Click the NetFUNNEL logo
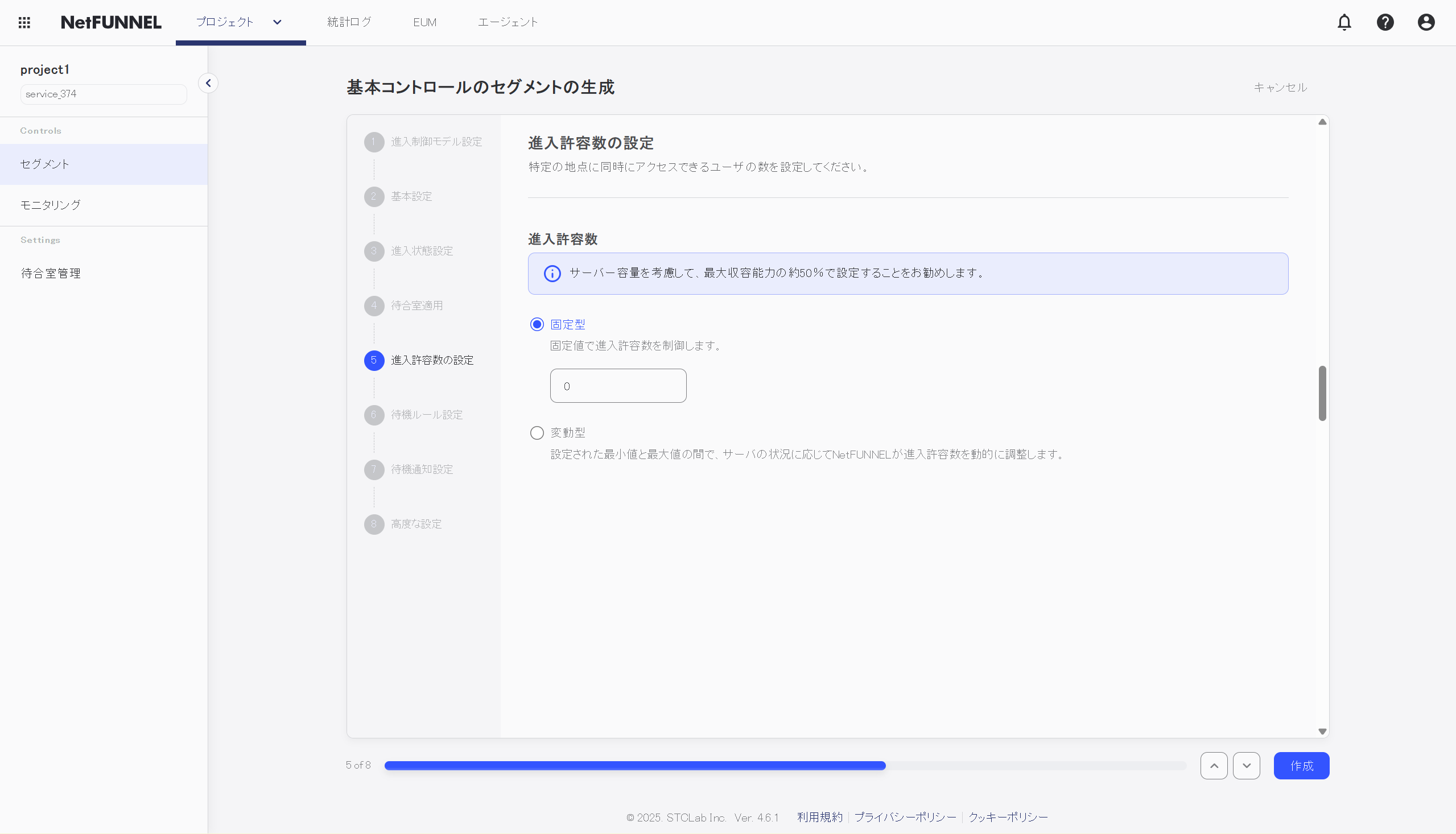Viewport: 1456px width, 834px height. pyautogui.click(x=110, y=22)
